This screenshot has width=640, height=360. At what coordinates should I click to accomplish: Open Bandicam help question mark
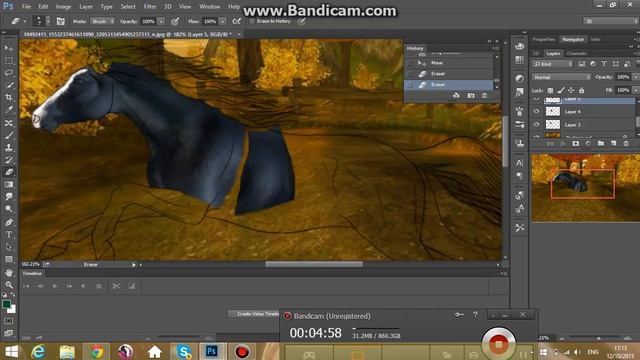pyautogui.click(x=476, y=315)
